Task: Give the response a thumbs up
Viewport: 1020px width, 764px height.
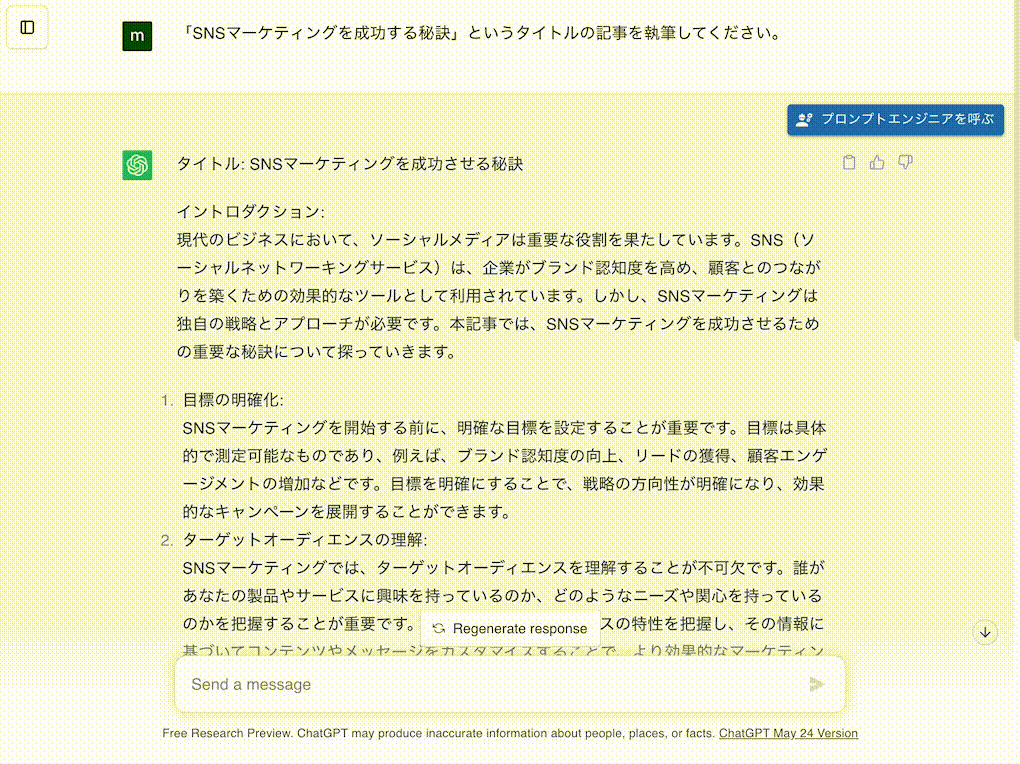Action: [x=877, y=162]
